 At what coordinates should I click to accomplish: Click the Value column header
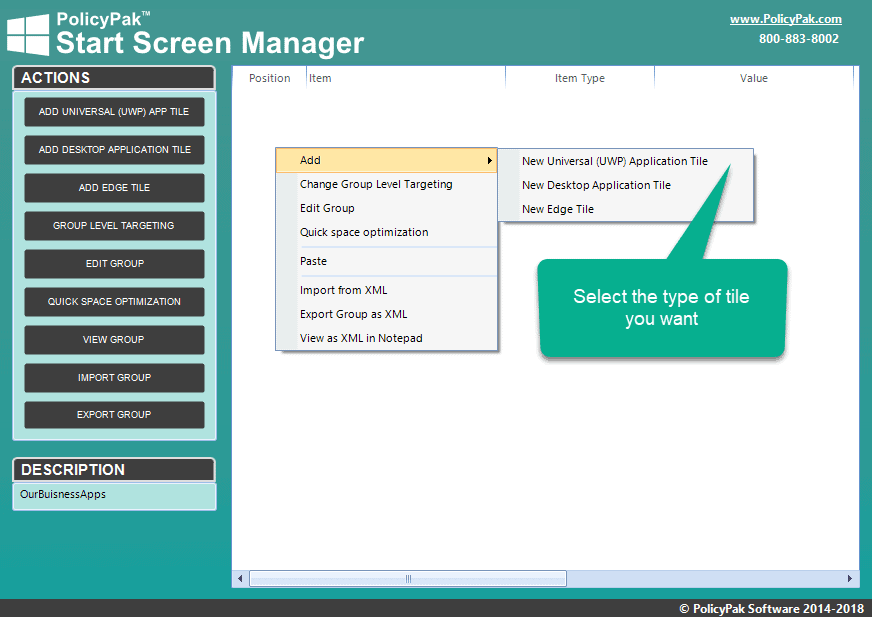click(754, 78)
